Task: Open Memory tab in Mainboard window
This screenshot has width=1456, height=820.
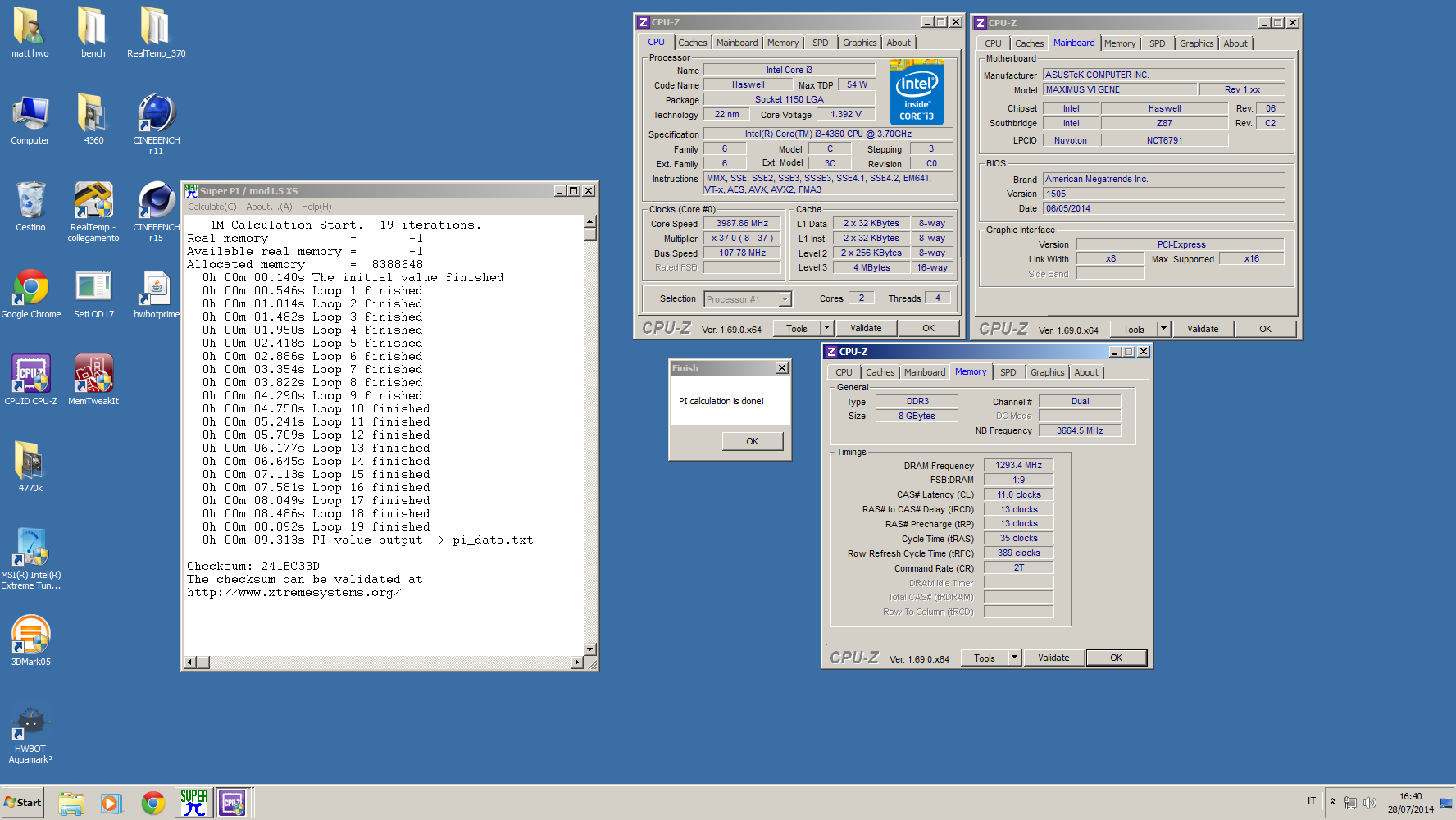Action: (1119, 43)
